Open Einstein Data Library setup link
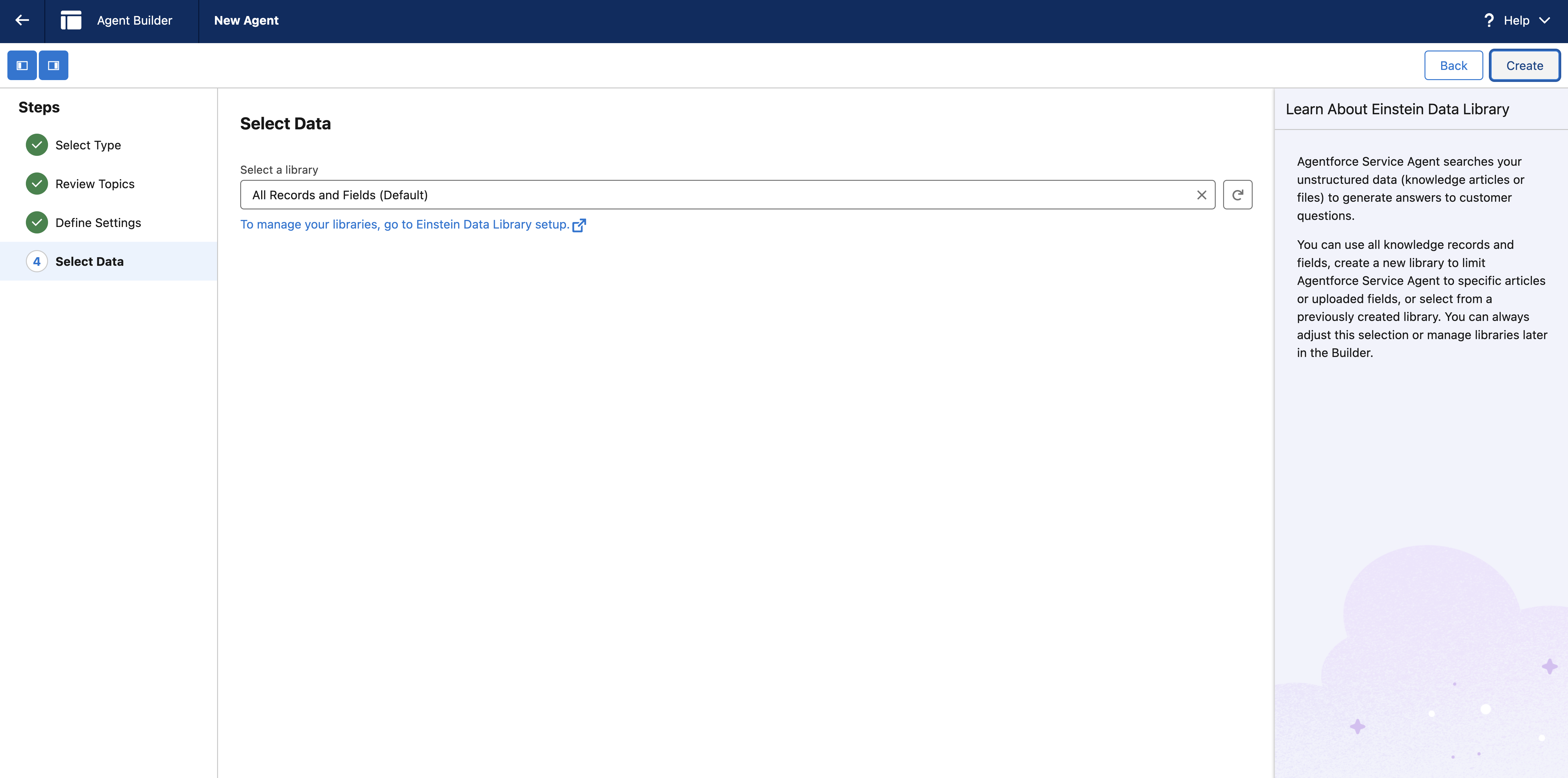Viewport: 1568px width, 778px height. 405,225
